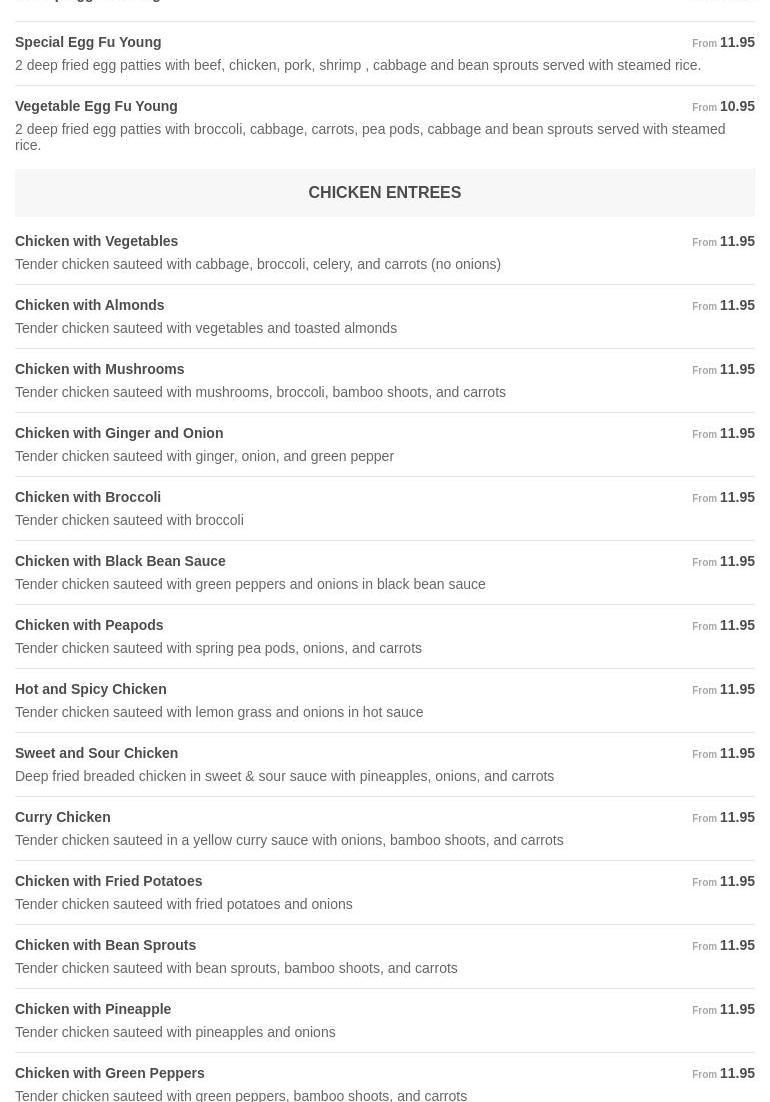Open Chicken with Broccoli entry
Viewport: 770px width, 1102px height.
click(x=88, y=497)
